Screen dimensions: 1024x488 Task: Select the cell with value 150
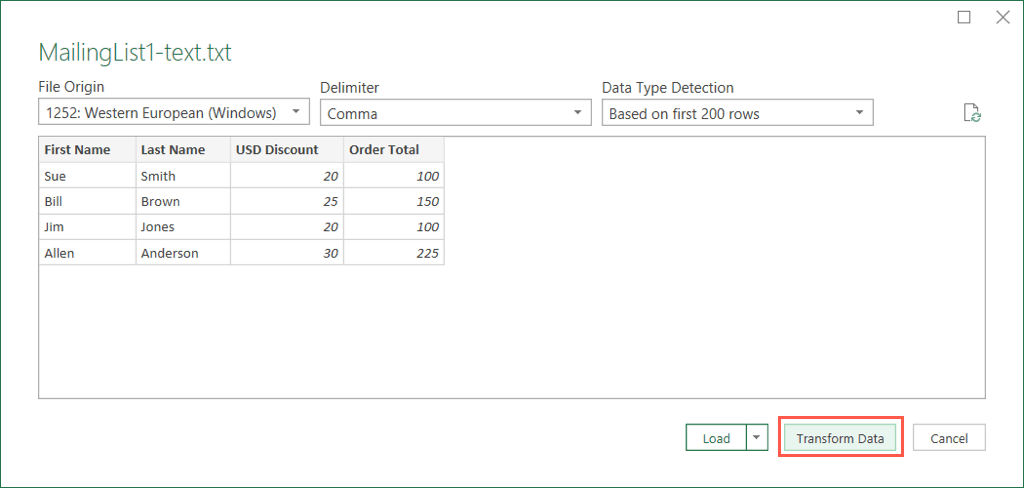coord(393,201)
